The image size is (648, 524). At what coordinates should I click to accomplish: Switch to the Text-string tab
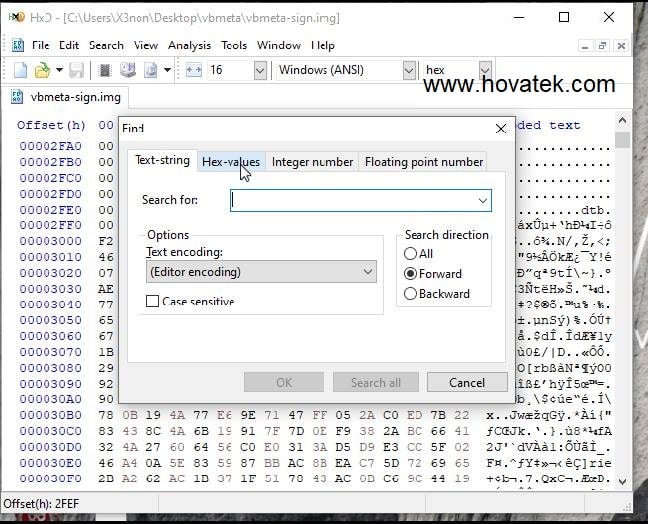pos(162,160)
